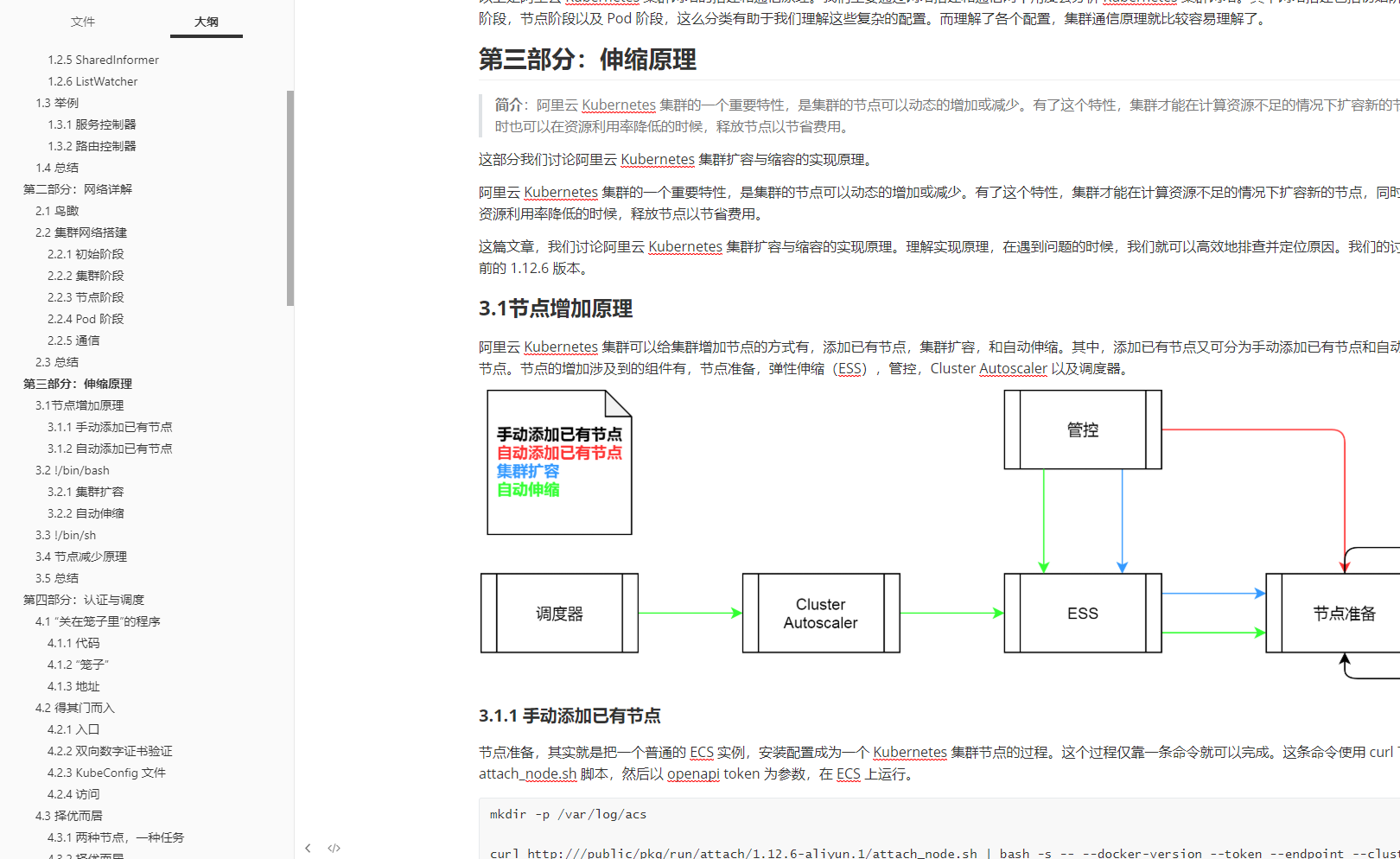Open outline entry 3.2.1 集群扩容
The width and height of the screenshot is (1400, 859).
coord(86,492)
